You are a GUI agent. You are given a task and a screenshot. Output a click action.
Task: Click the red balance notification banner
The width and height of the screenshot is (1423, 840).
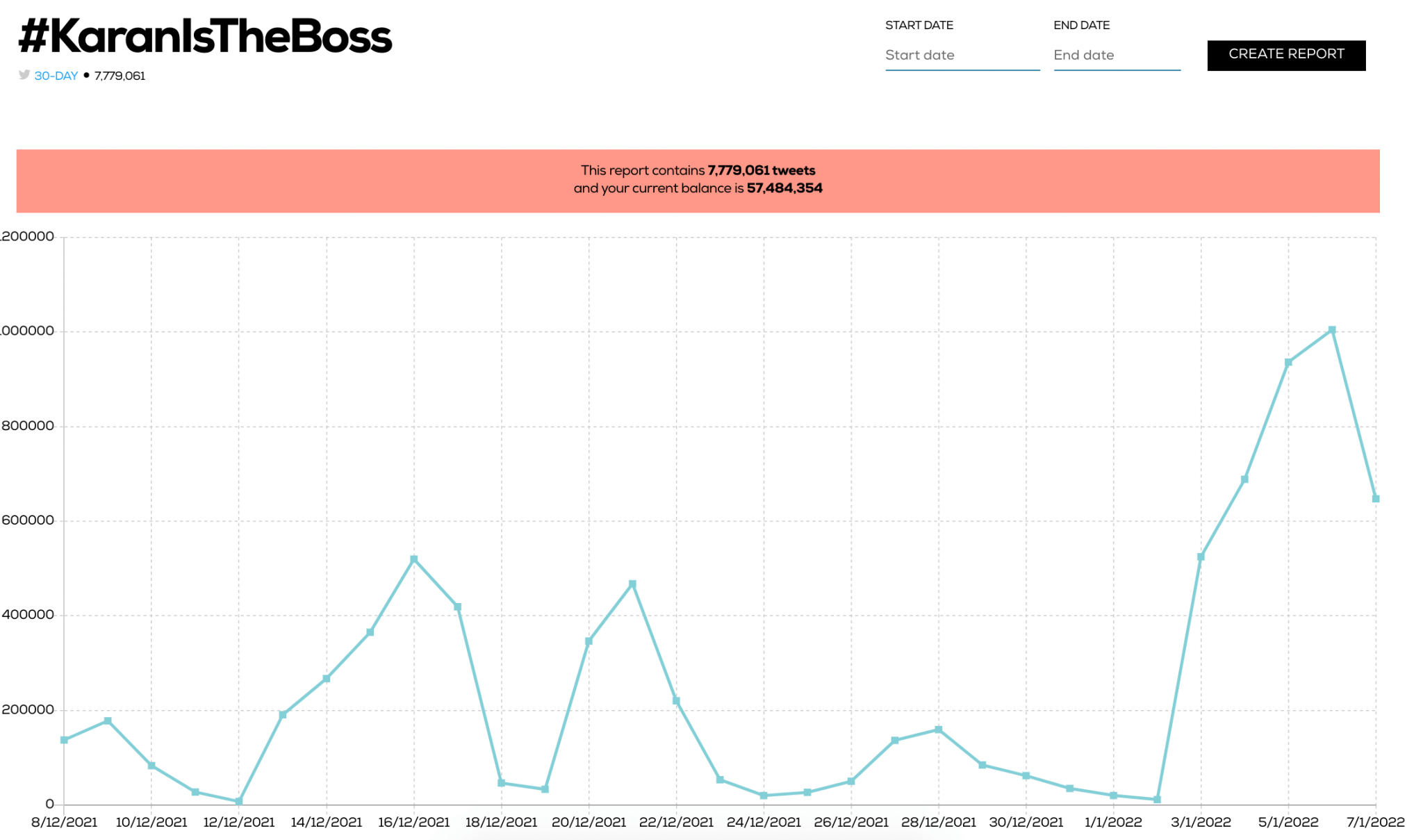(x=698, y=179)
